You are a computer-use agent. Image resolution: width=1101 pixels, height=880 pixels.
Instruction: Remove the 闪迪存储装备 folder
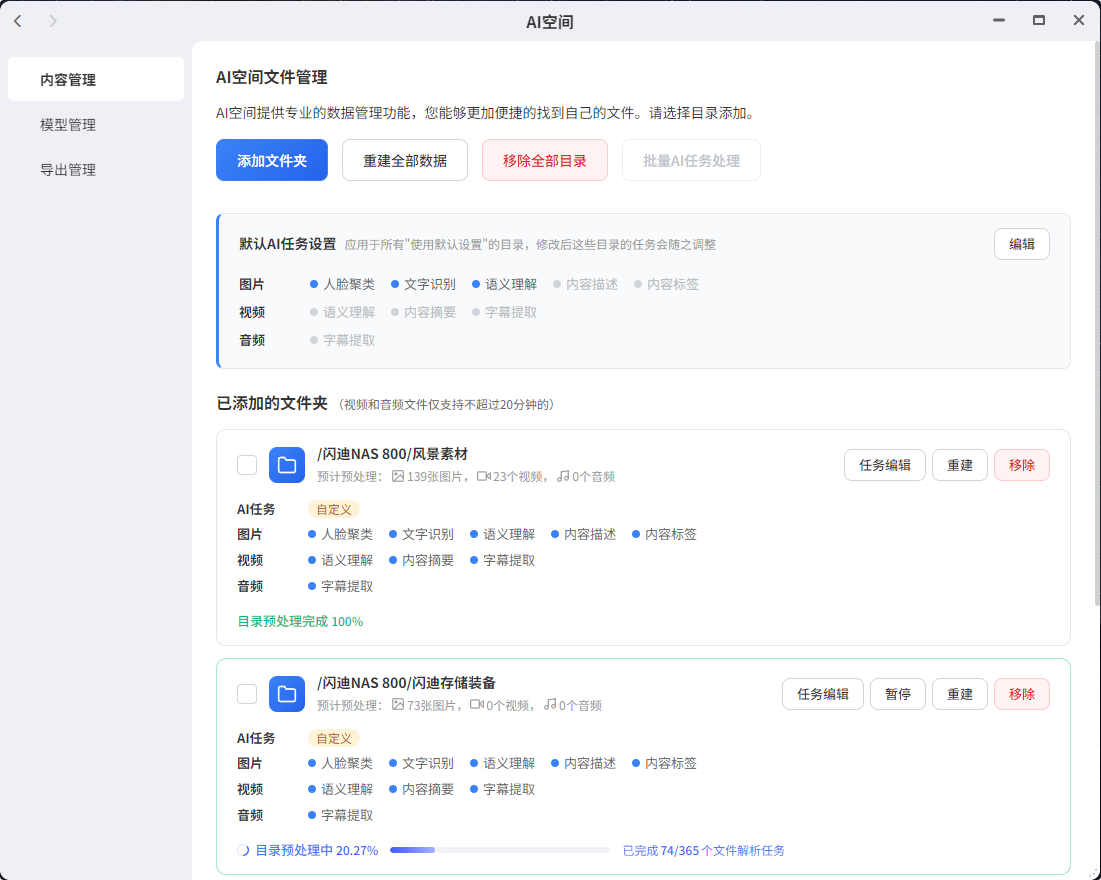click(1022, 694)
